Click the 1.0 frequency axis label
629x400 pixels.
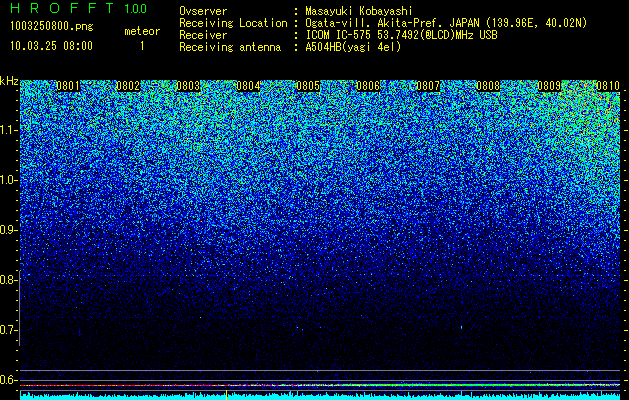click(9, 180)
